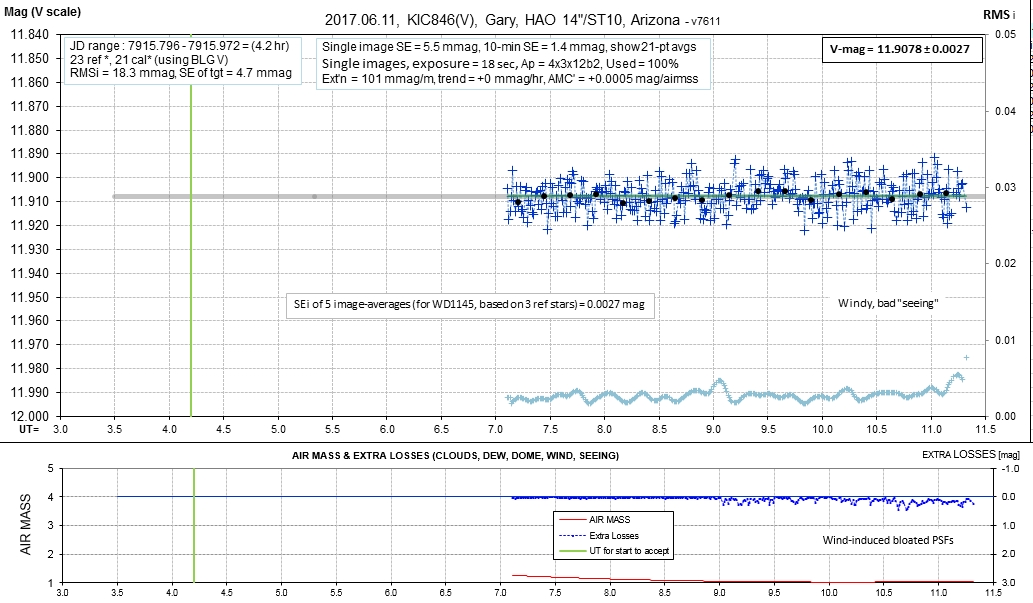Select the SEi of 5 image-averages annotation
The height and width of the screenshot is (603, 1033).
pyautogui.click(x=468, y=304)
